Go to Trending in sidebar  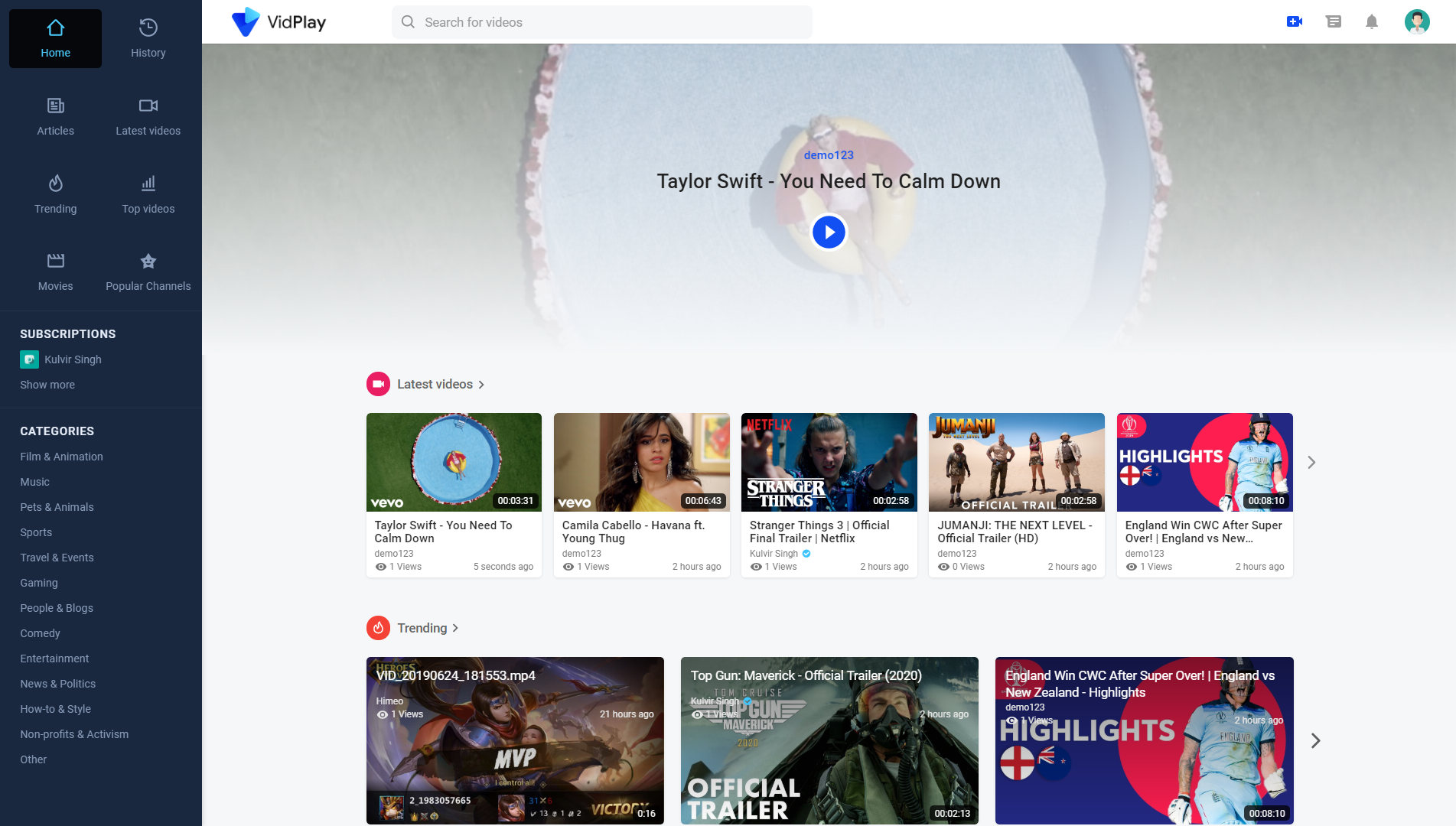pos(56,194)
